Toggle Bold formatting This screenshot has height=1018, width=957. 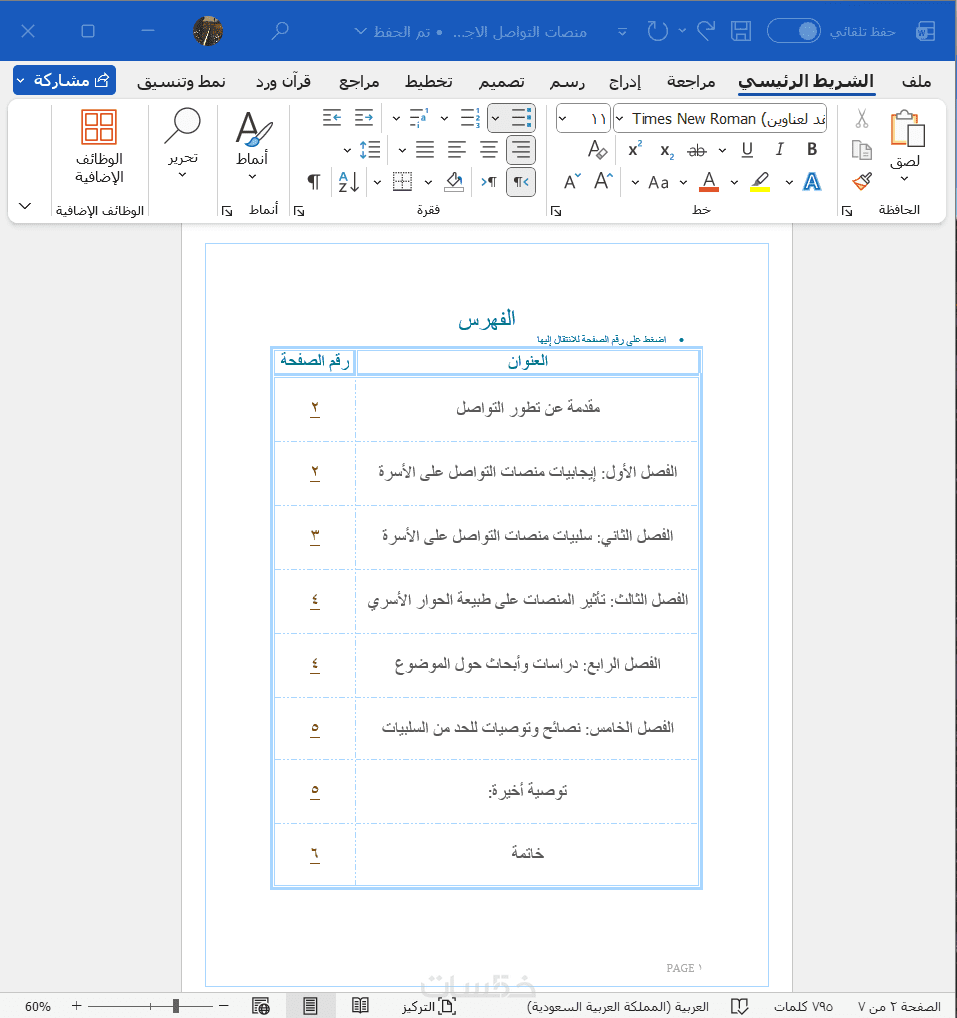point(812,150)
